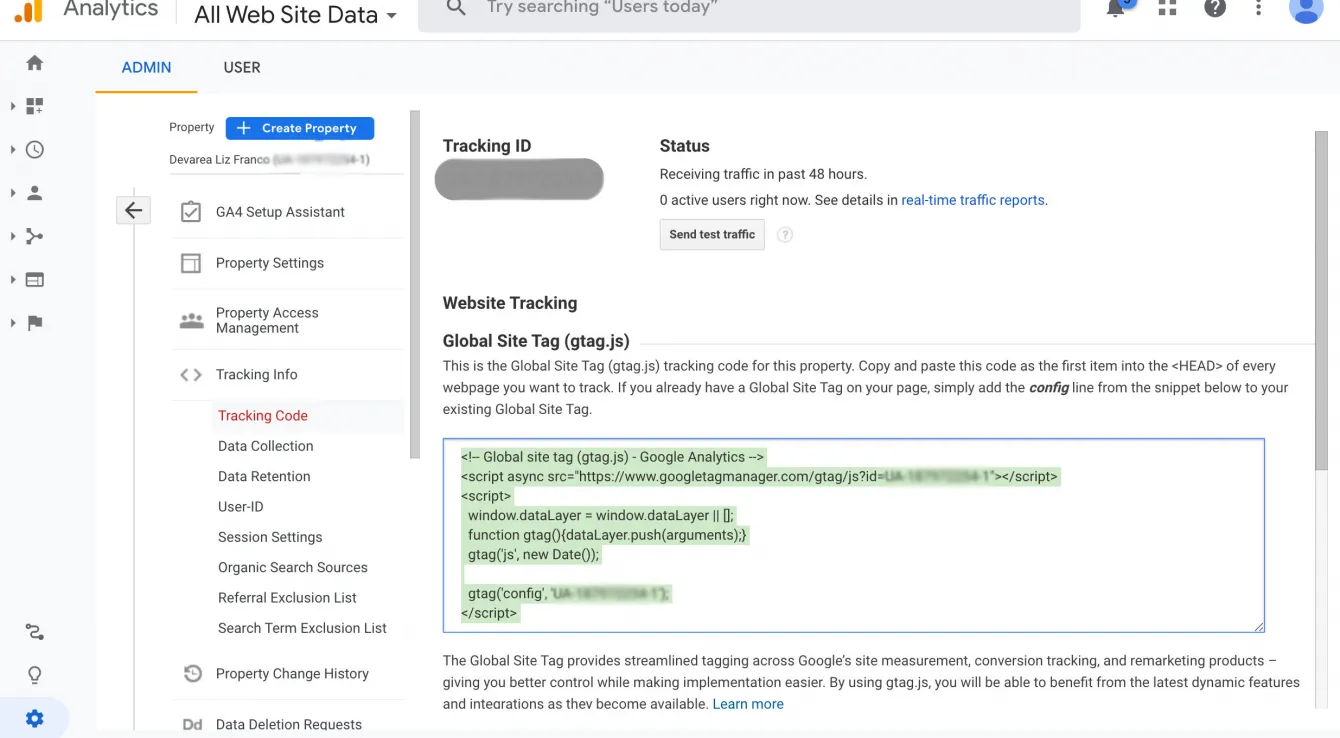Click the help icon beside Send test traffic

[x=785, y=235]
